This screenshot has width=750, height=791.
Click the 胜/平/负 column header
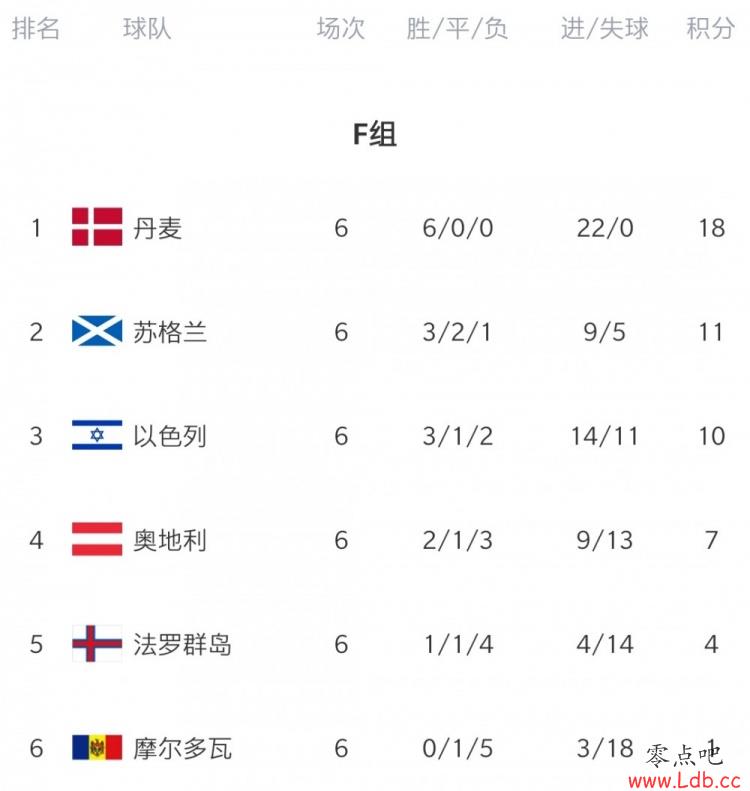[457, 28]
